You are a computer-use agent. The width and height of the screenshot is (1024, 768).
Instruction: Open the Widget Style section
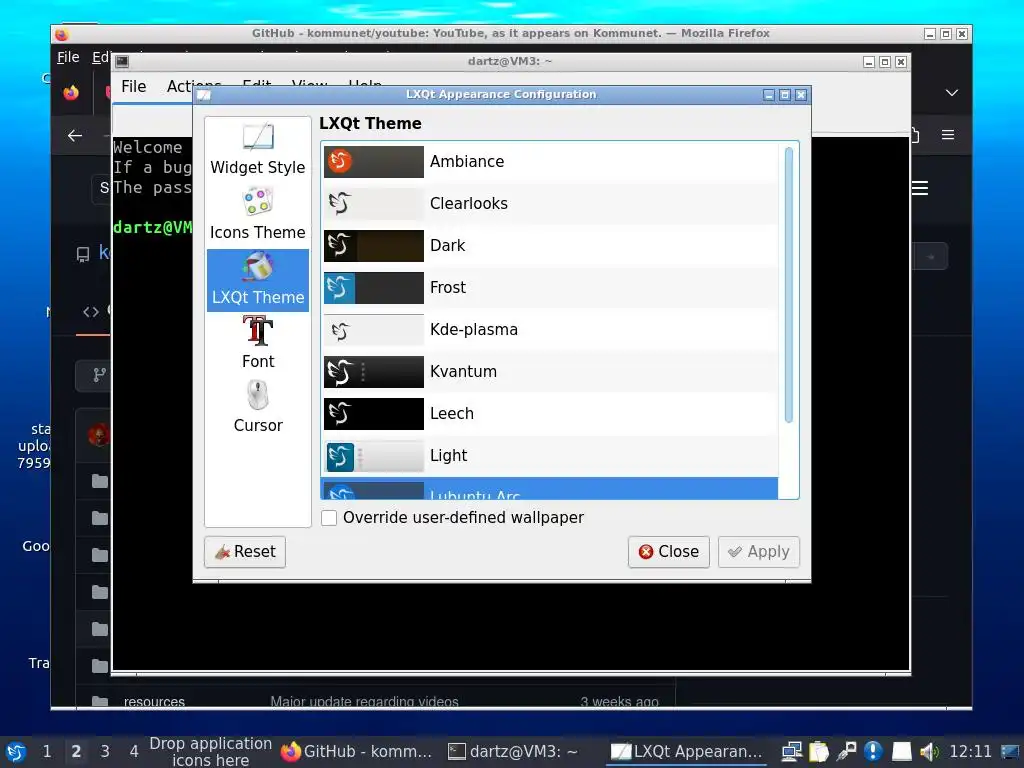[257, 150]
